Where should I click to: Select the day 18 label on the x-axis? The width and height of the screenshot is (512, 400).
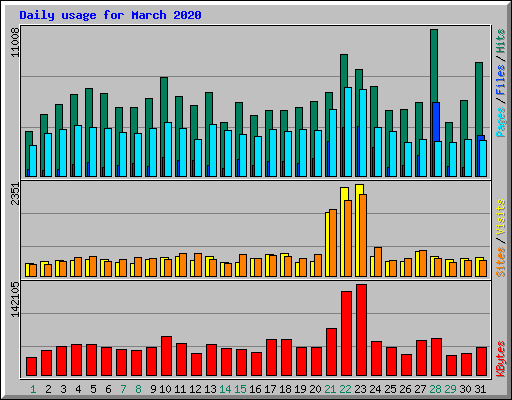(285, 389)
